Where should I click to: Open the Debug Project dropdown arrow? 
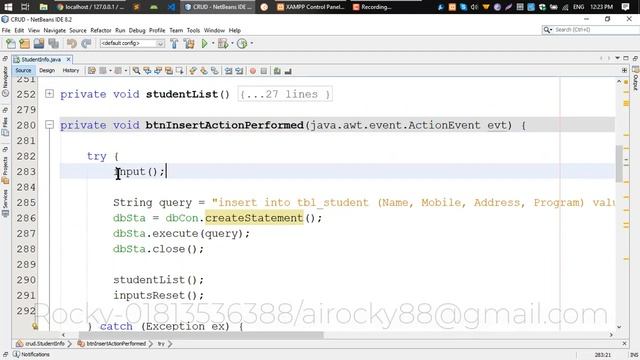(x=232, y=43)
